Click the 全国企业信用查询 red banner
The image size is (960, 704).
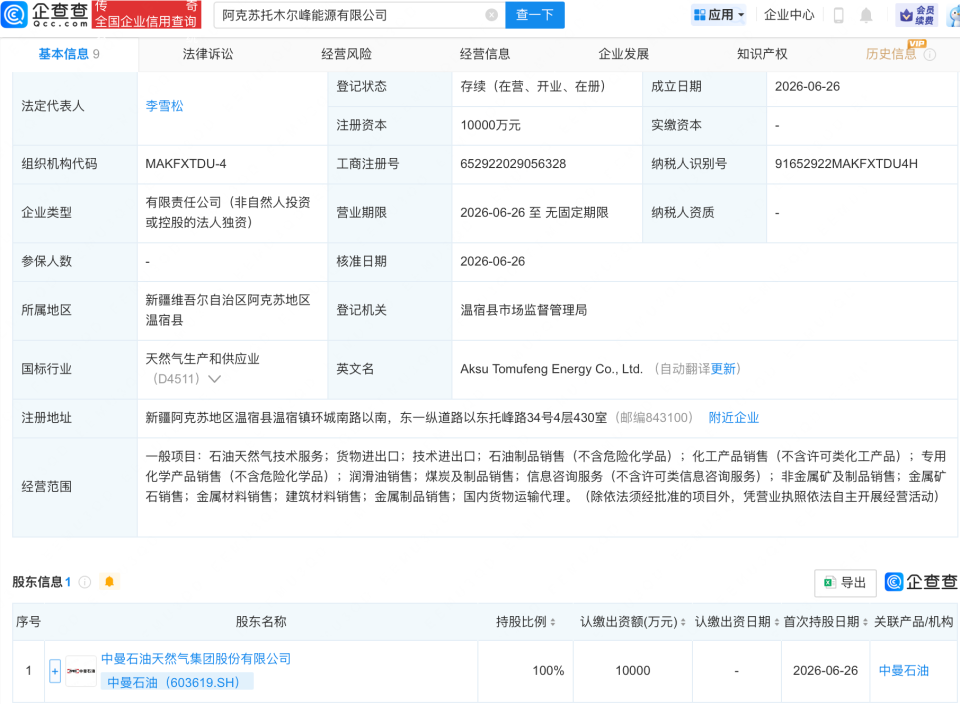click(146, 15)
